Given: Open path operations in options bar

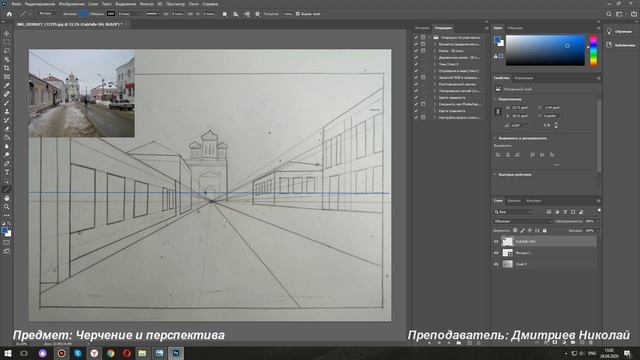Looking at the screenshot, I should (x=224, y=14).
